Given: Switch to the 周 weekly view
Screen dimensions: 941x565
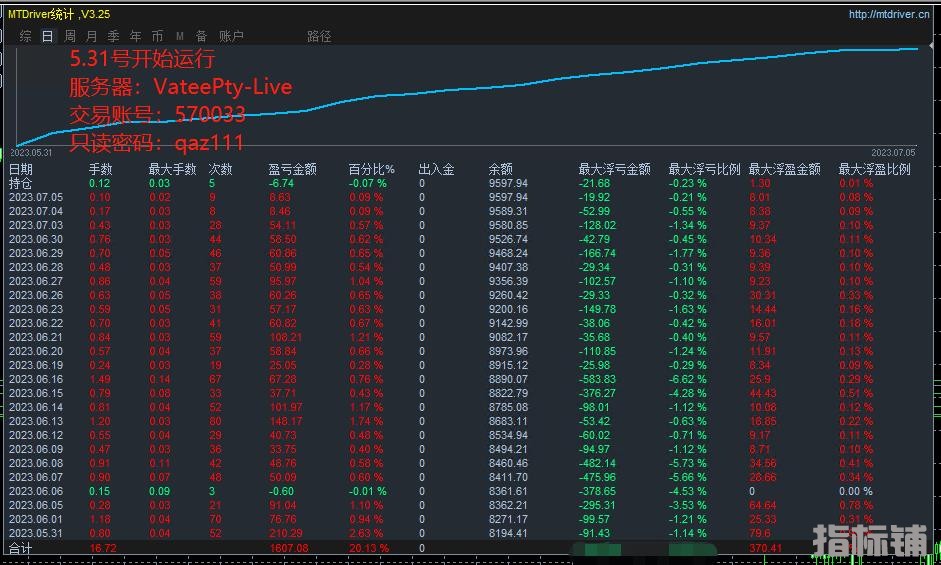Looking at the screenshot, I should pyautogui.click(x=70, y=36).
